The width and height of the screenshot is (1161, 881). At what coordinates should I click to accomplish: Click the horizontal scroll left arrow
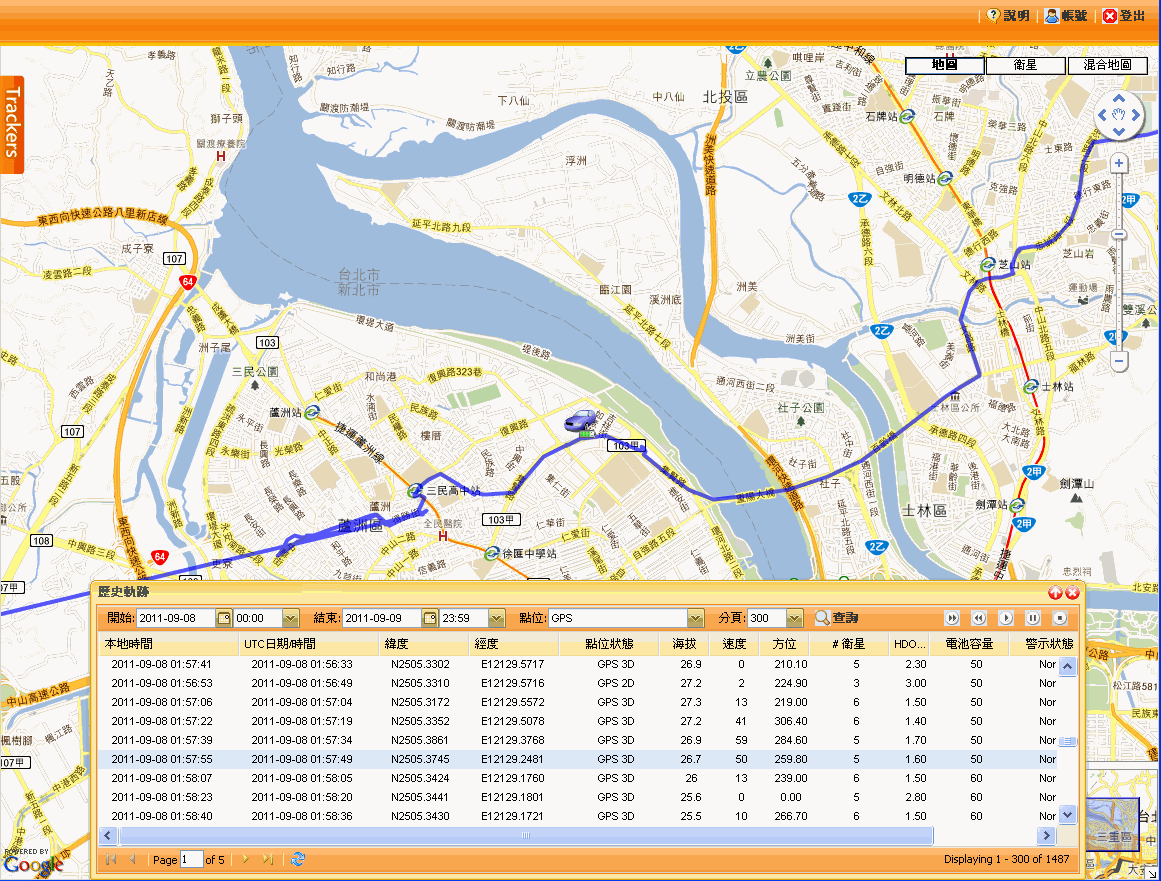(x=108, y=836)
